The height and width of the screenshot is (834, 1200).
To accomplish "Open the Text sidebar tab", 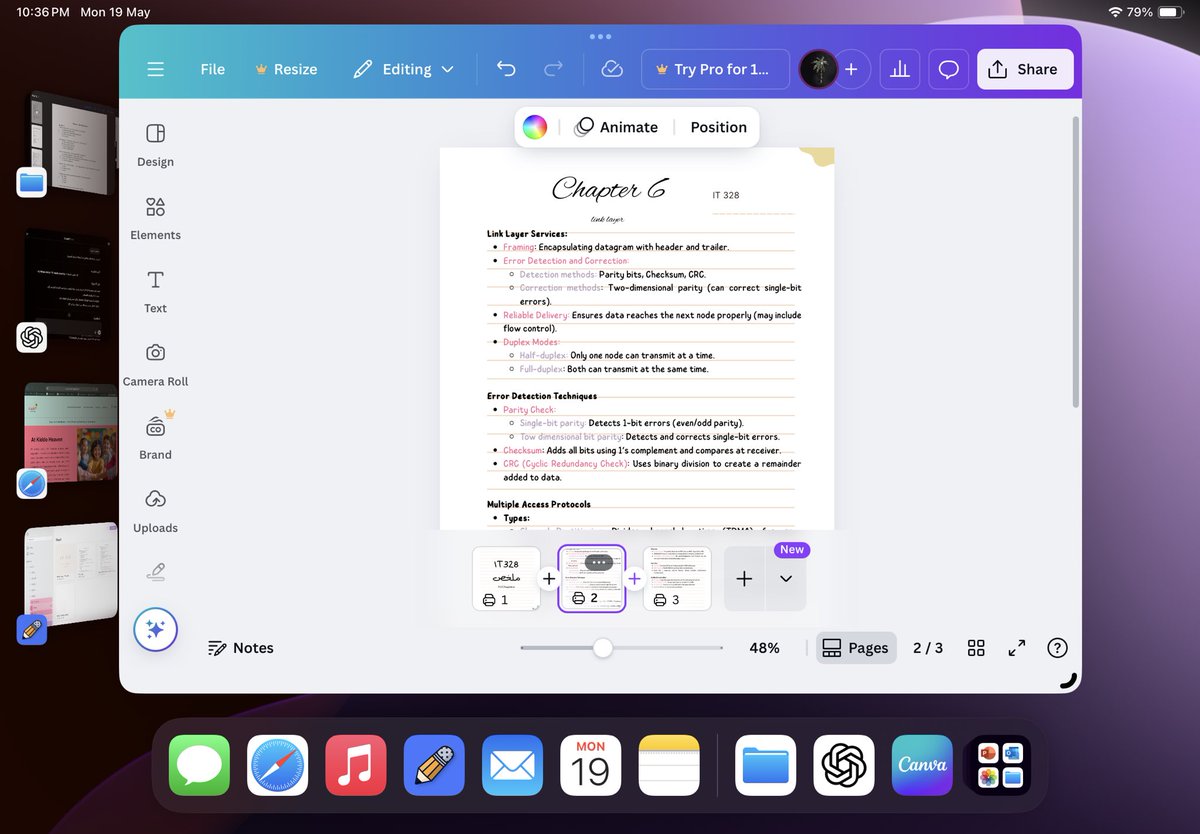I will [x=155, y=291].
